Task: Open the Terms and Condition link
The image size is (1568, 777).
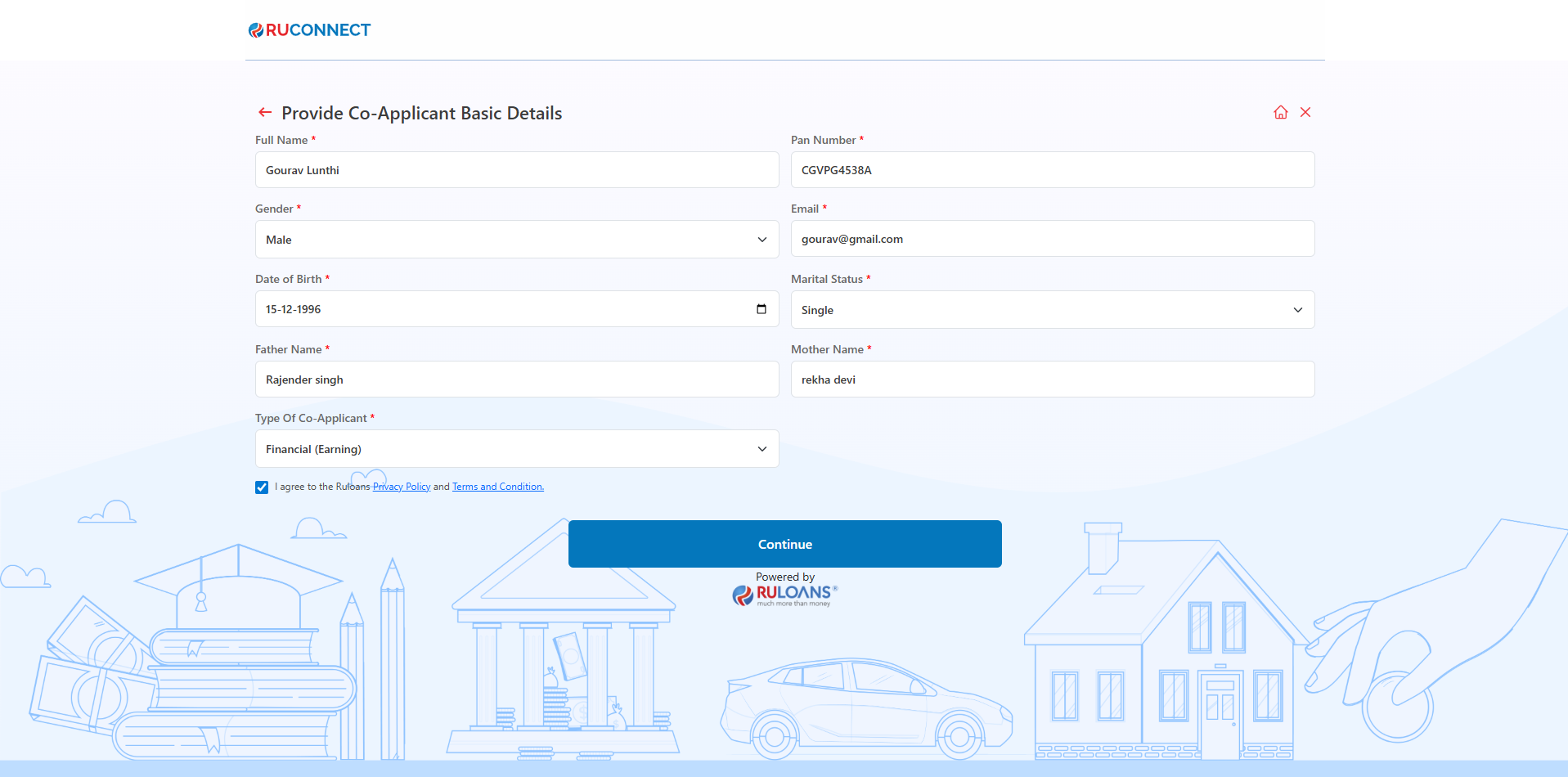Action: pyautogui.click(x=497, y=487)
